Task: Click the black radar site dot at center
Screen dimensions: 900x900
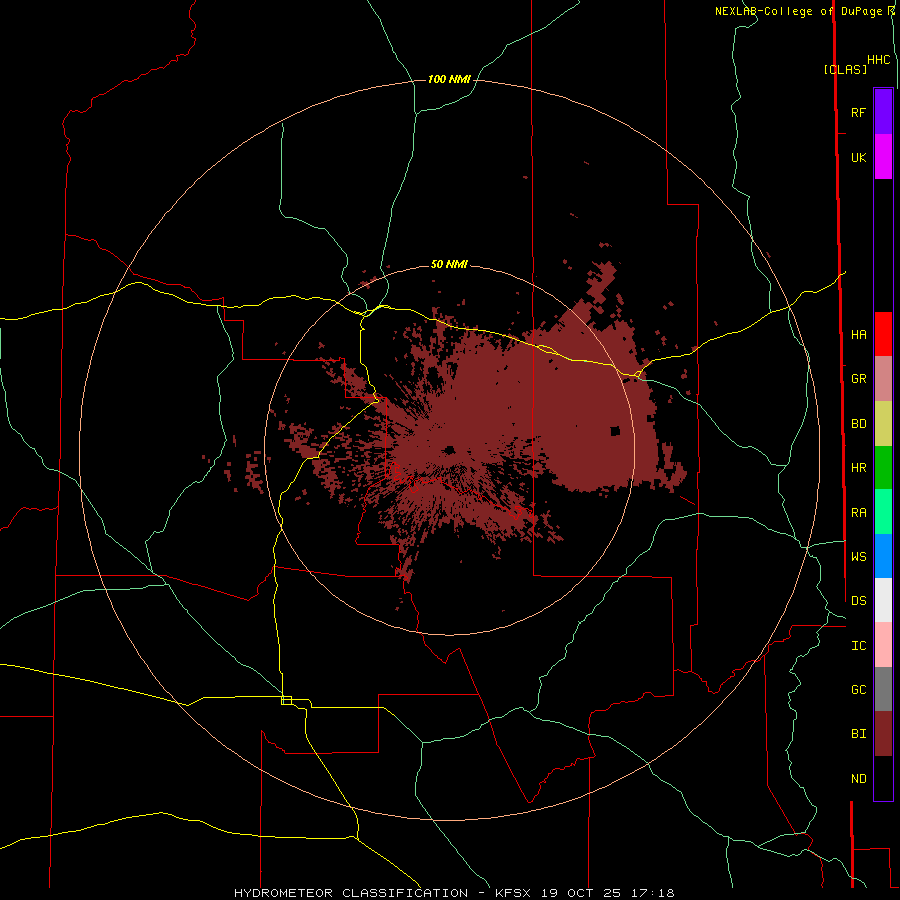Action: coord(449,450)
